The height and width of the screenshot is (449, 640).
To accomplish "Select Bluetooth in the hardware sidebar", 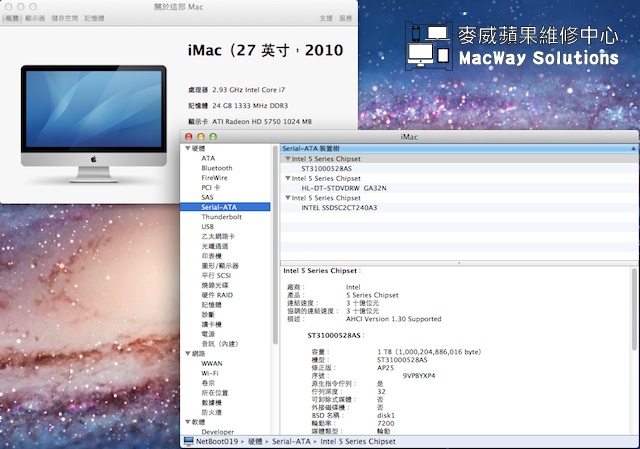I will [x=217, y=168].
